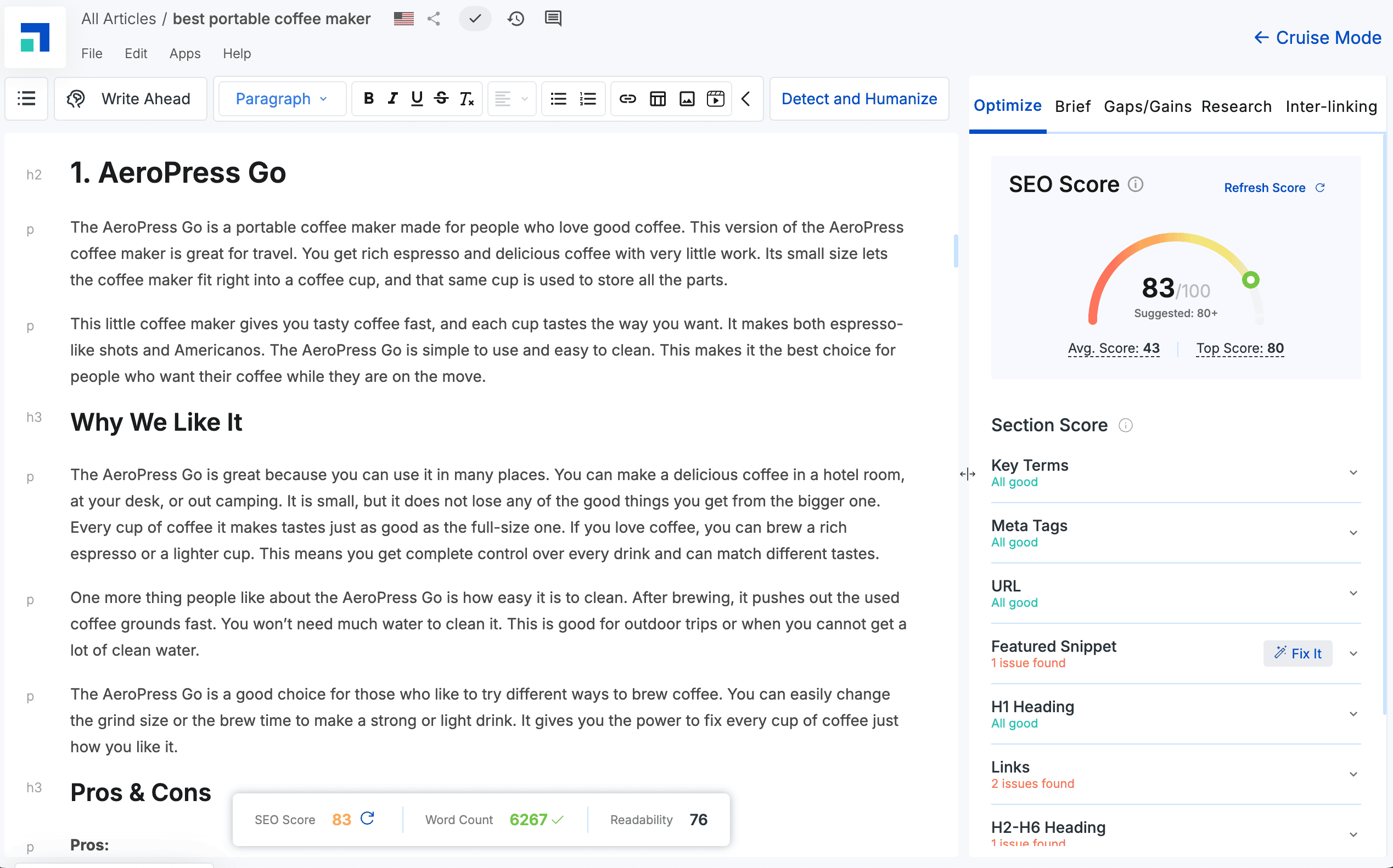Insert an image
The height and width of the screenshot is (868, 1393).
click(x=687, y=99)
